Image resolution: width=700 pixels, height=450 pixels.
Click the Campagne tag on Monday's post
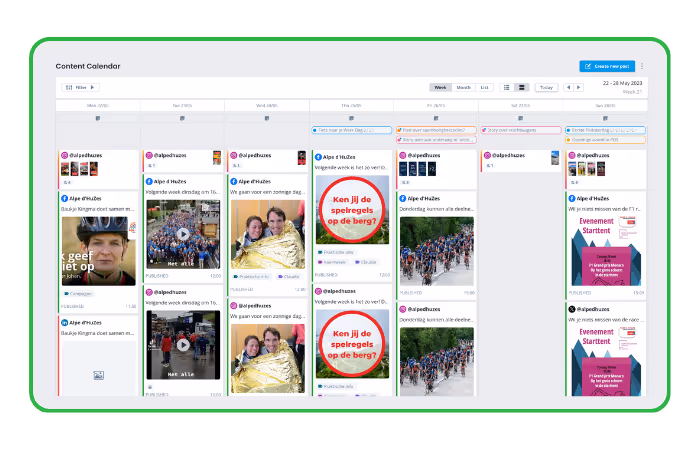coord(79,294)
